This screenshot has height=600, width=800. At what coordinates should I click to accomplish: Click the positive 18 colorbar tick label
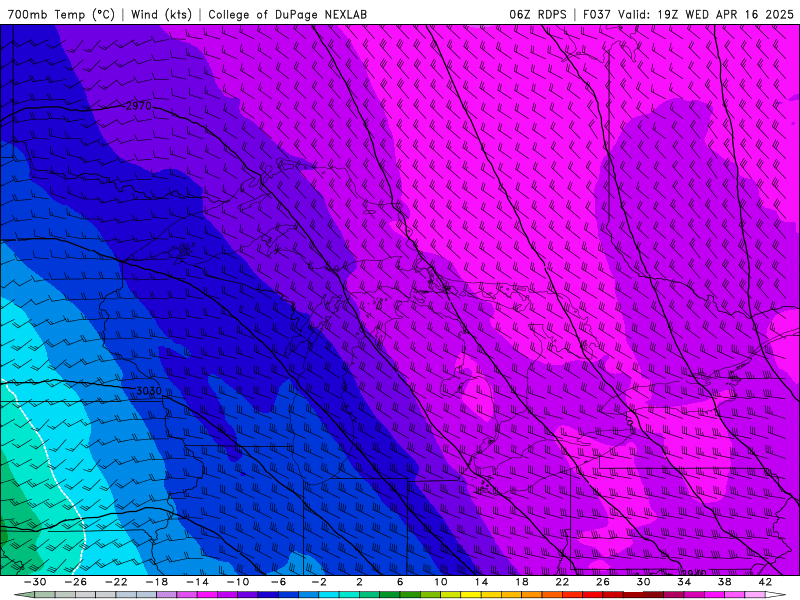tap(522, 582)
